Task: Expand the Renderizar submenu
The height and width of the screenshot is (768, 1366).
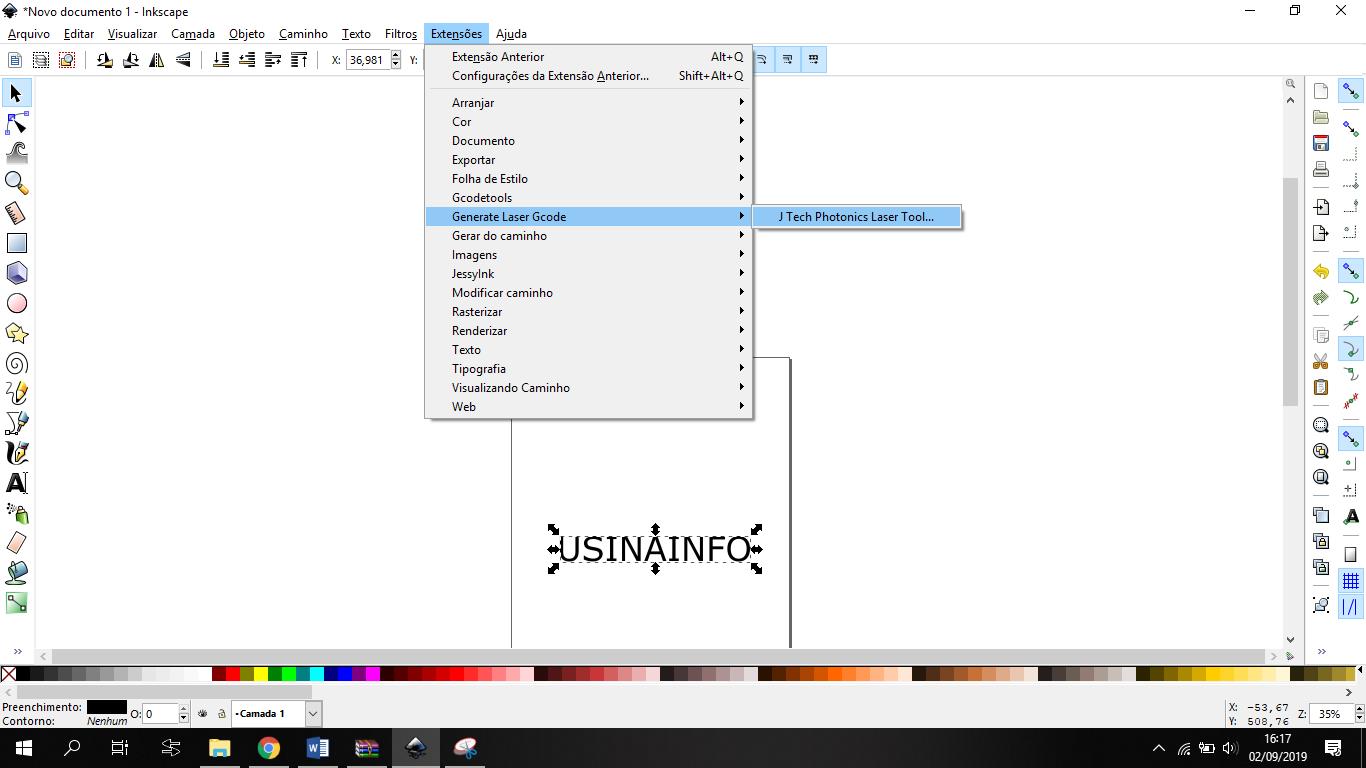Action: [589, 331]
